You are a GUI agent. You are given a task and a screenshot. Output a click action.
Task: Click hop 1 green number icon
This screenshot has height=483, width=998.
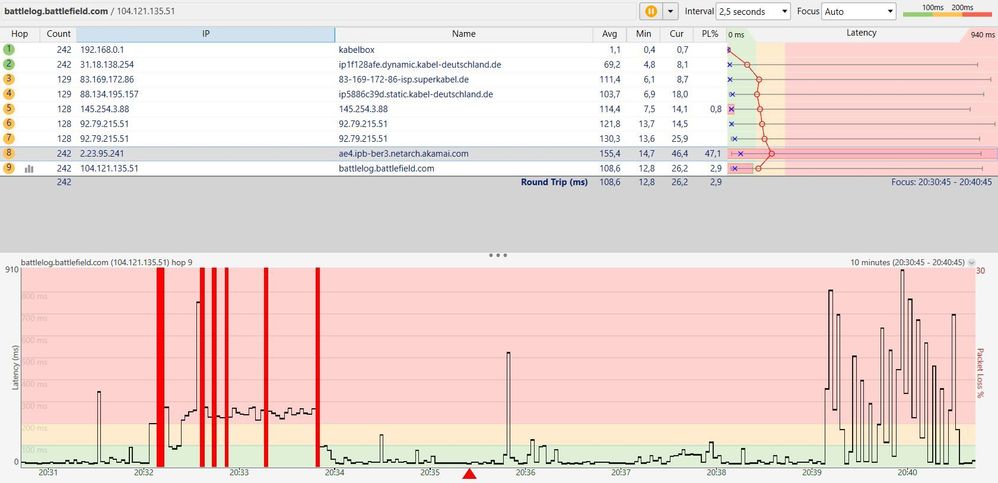point(8,50)
